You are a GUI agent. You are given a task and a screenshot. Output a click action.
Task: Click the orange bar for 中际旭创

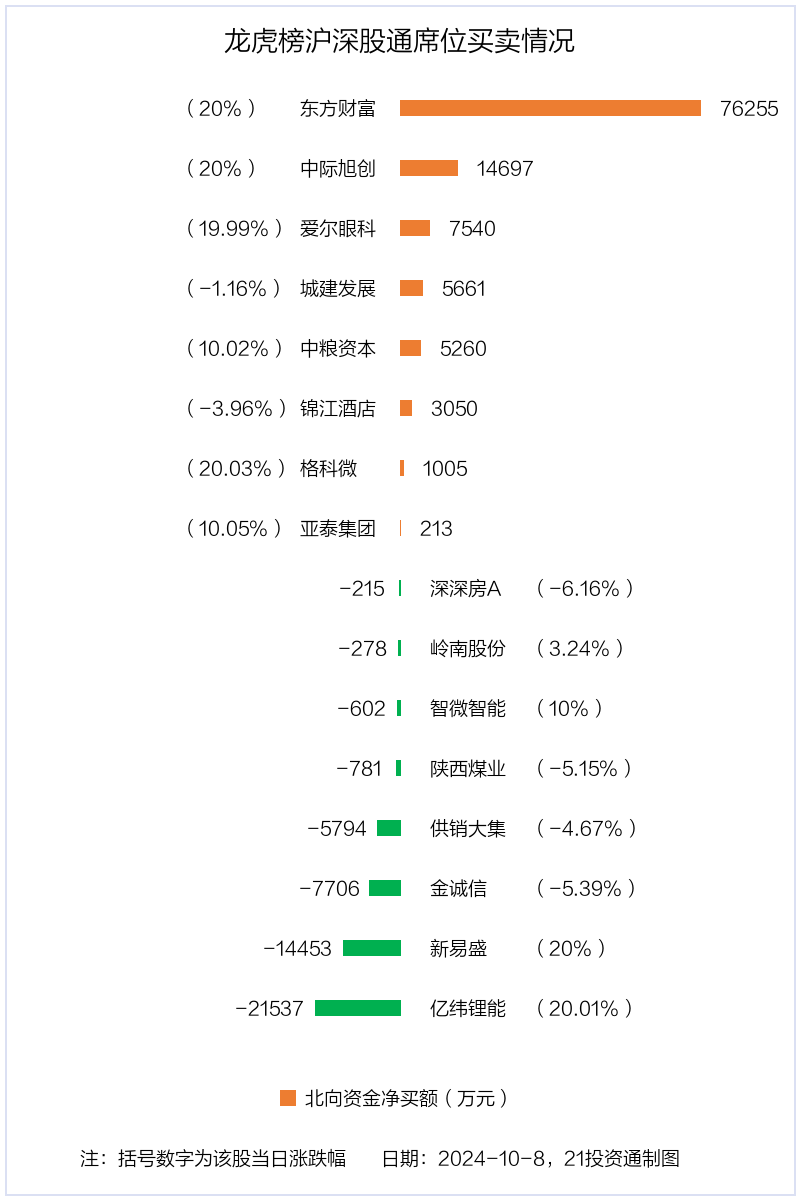click(429, 168)
